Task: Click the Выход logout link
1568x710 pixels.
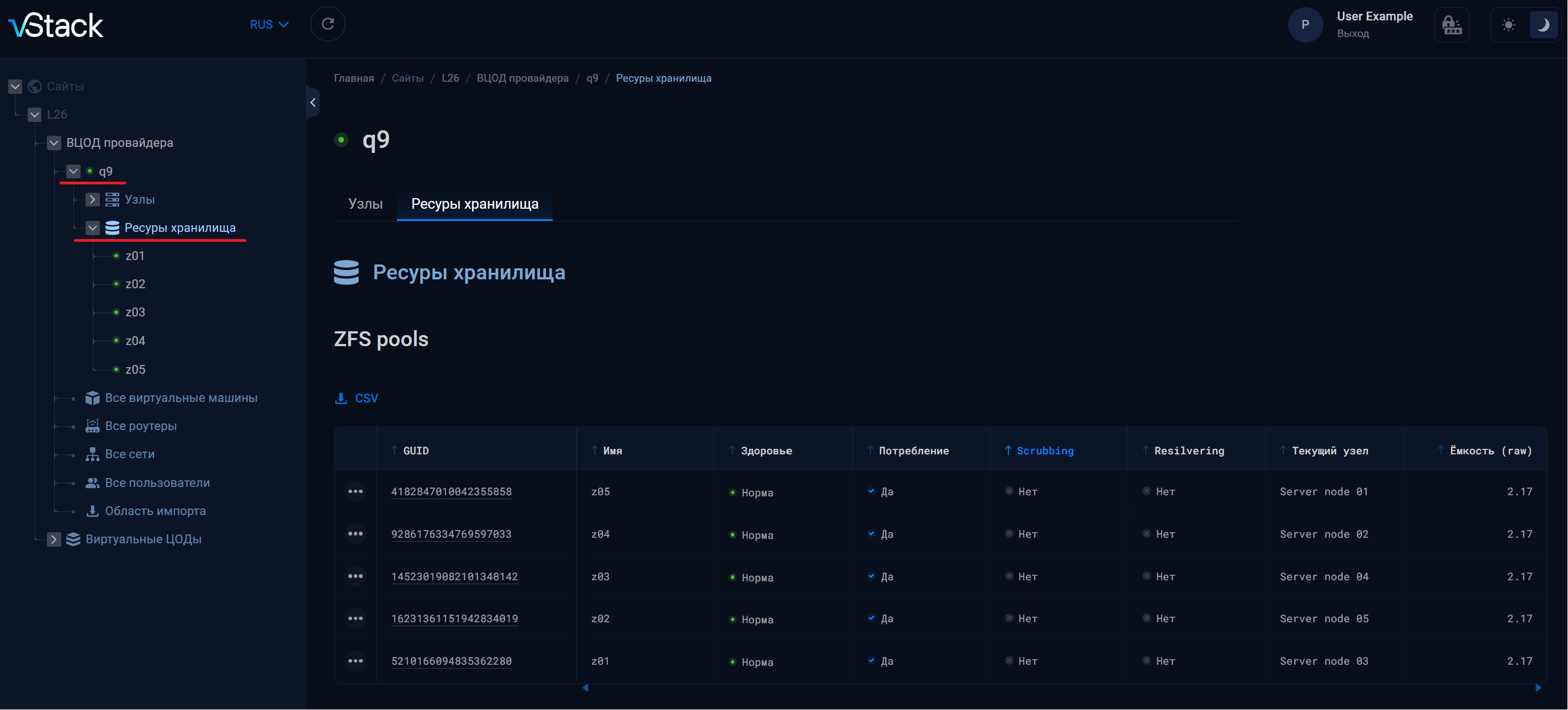Action: click(x=1353, y=34)
